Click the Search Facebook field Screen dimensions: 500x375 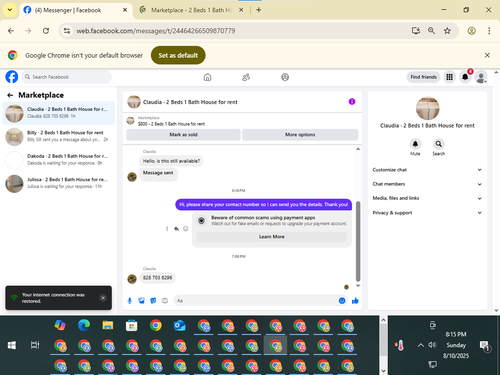(x=67, y=77)
